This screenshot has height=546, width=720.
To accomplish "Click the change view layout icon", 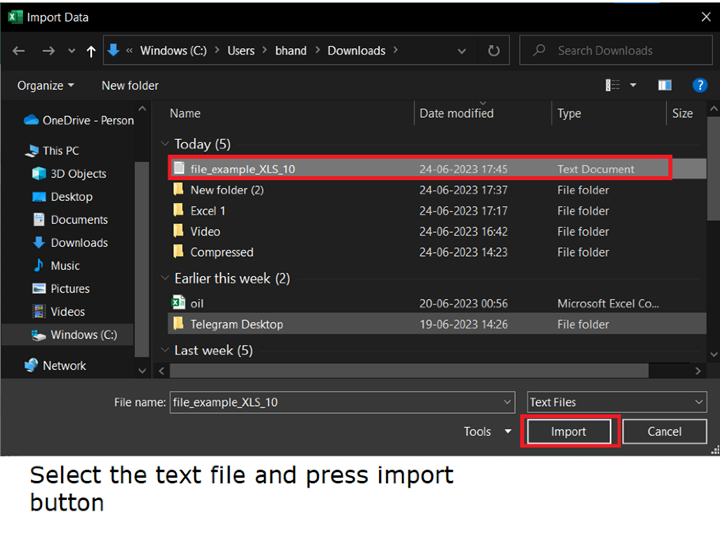I will [613, 86].
